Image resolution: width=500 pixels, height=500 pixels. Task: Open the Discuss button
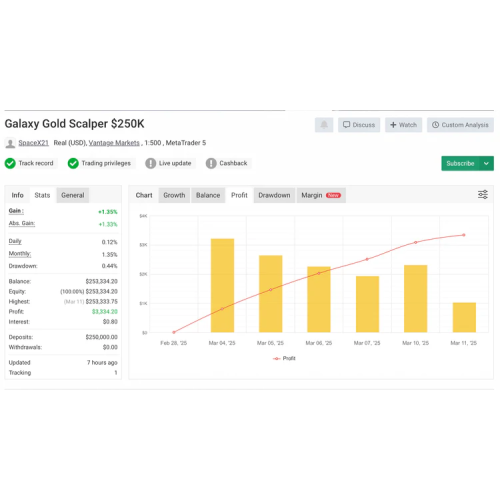coord(359,125)
